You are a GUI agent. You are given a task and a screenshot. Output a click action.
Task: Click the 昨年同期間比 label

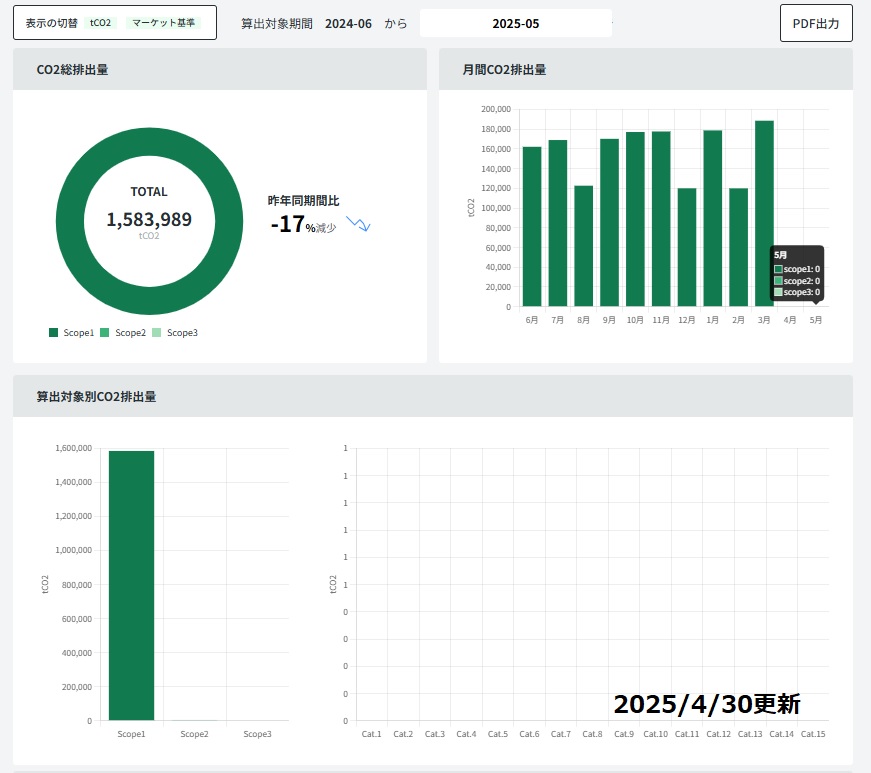coord(303,200)
